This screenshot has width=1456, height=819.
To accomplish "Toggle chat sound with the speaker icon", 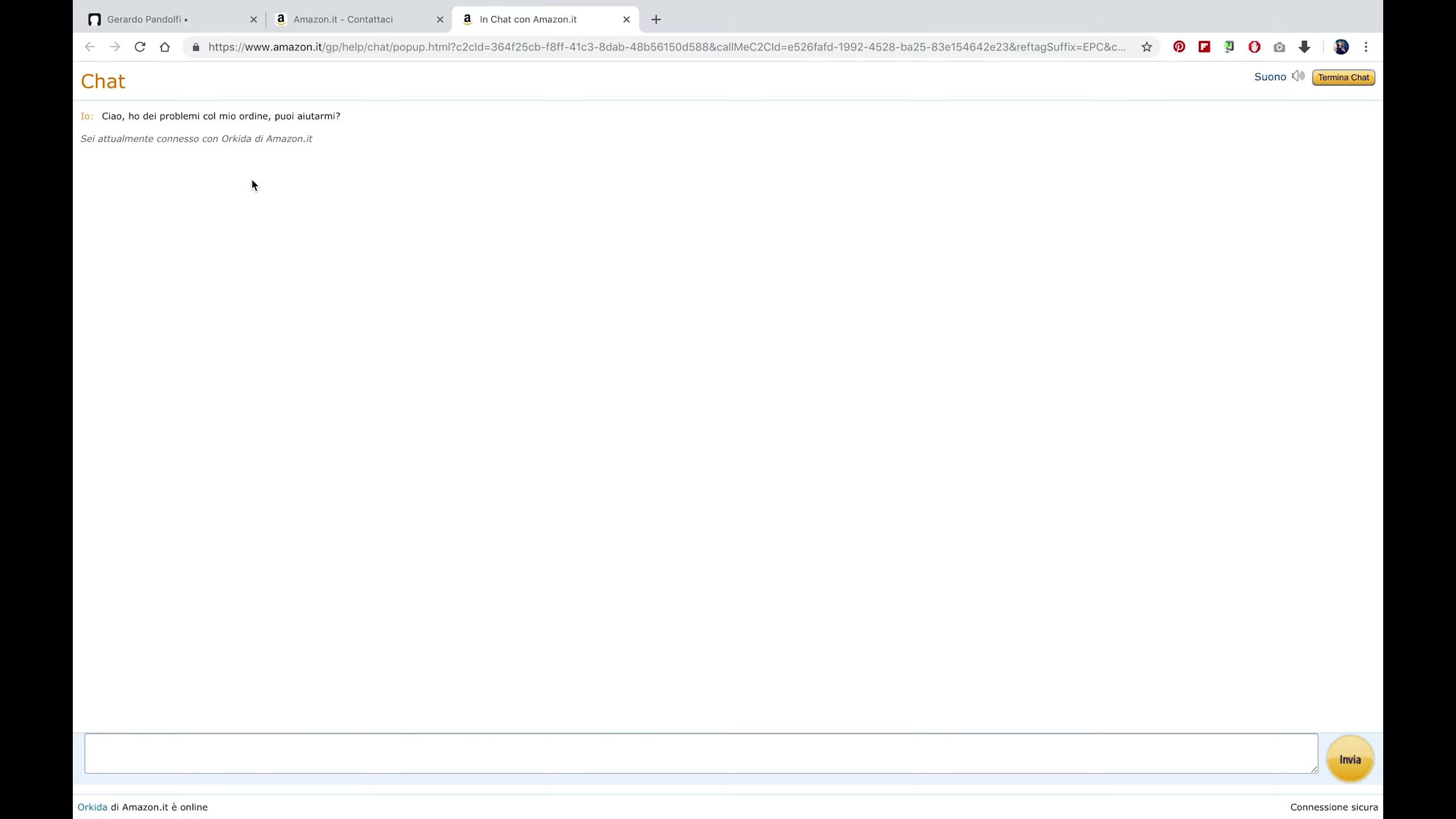I will [x=1297, y=76].
